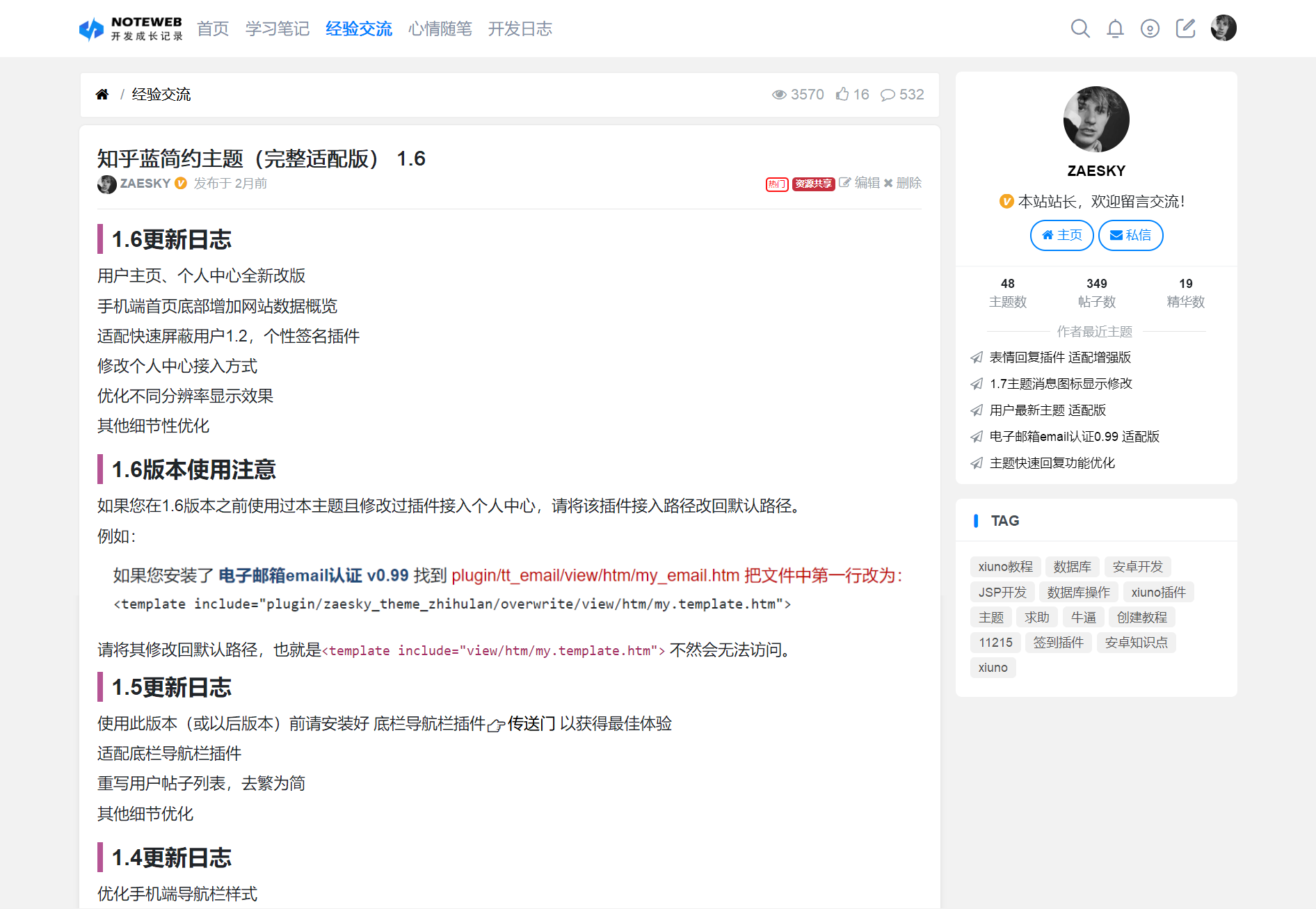Switch to the 开发日志 section
Image resolution: width=1316 pixels, height=909 pixels.
click(520, 29)
